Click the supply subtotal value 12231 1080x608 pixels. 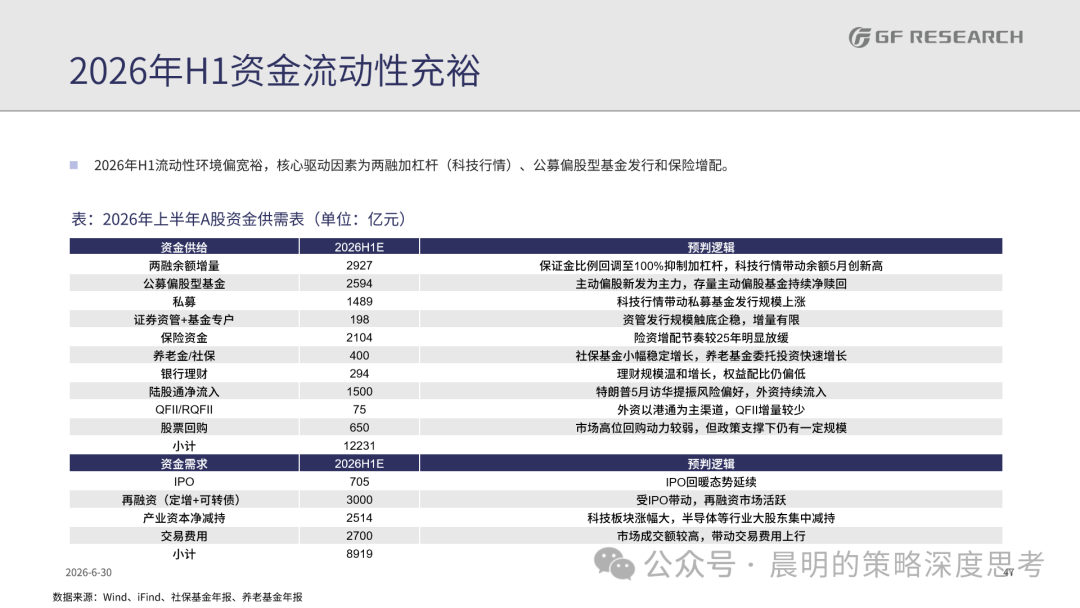pyautogui.click(x=360, y=445)
